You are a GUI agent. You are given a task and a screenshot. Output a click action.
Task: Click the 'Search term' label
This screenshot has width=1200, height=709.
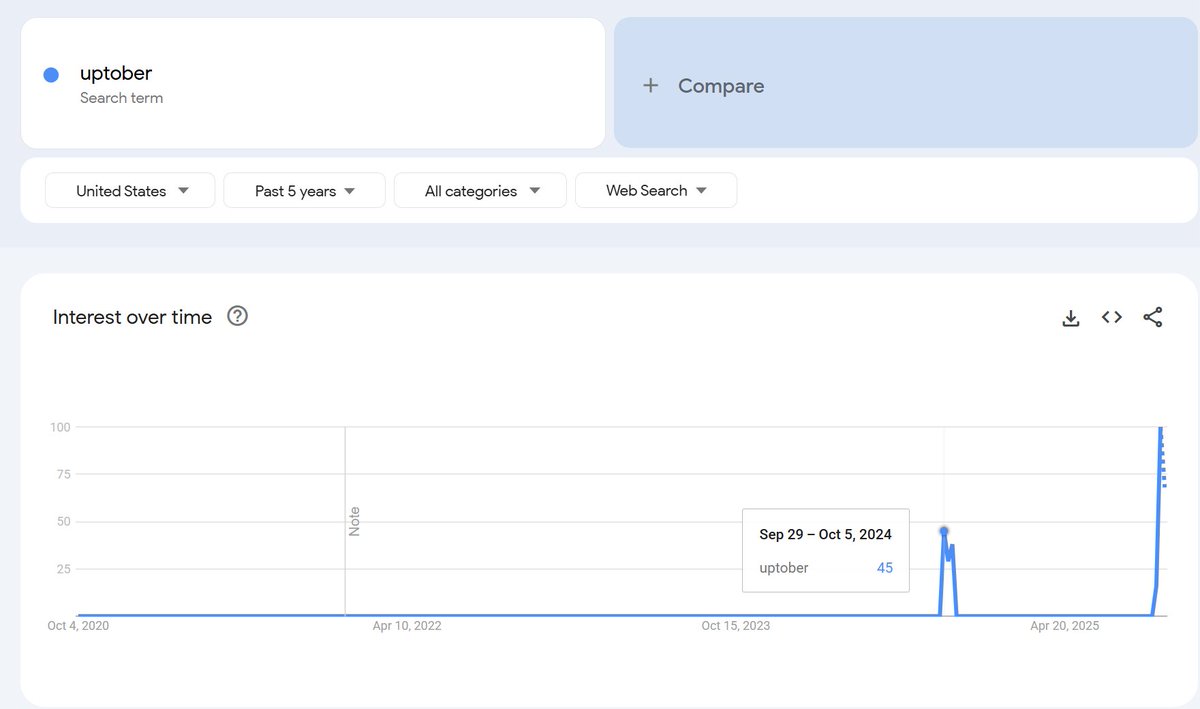121,98
